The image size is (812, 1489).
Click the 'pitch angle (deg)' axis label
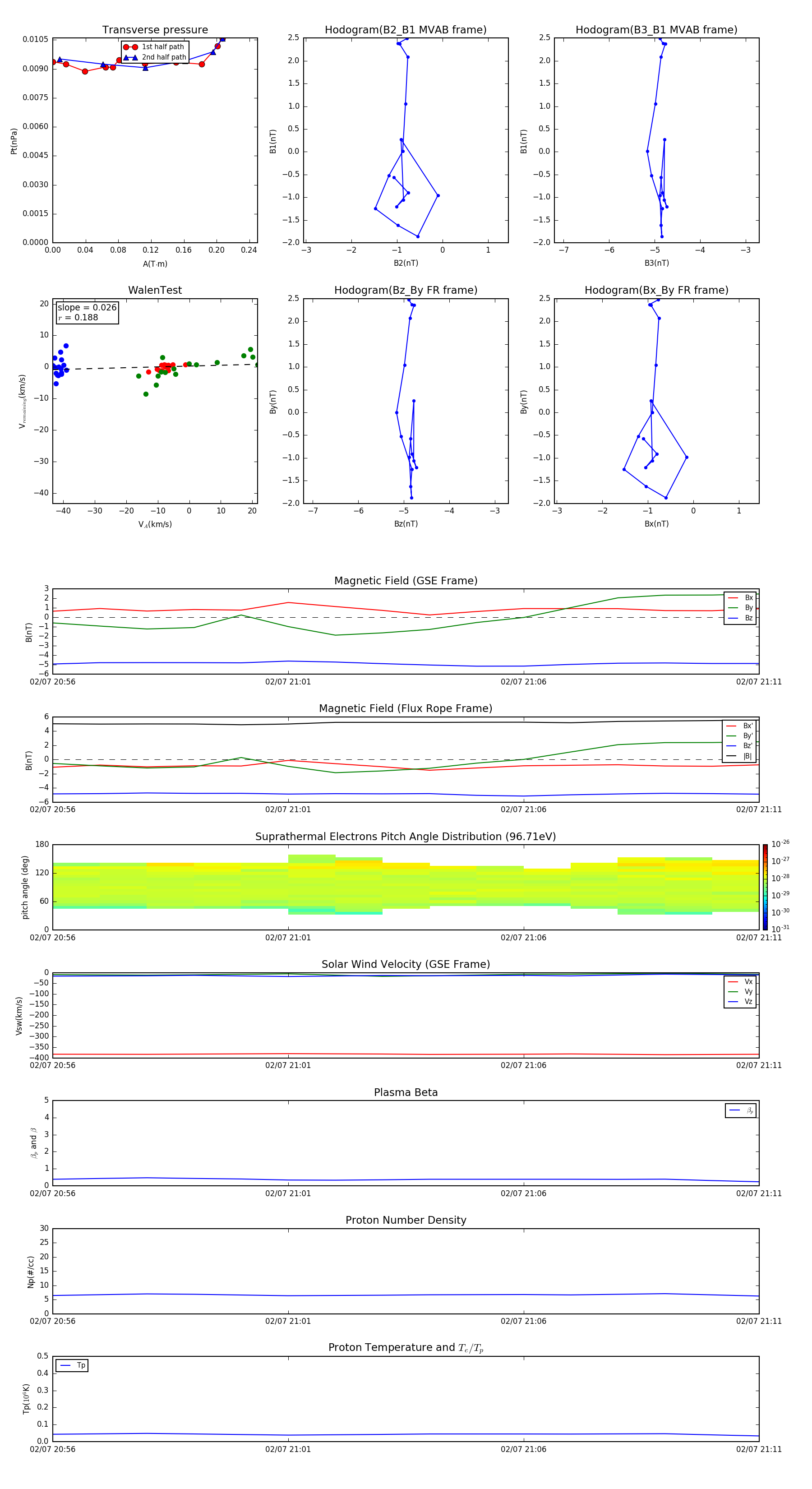tap(25, 887)
